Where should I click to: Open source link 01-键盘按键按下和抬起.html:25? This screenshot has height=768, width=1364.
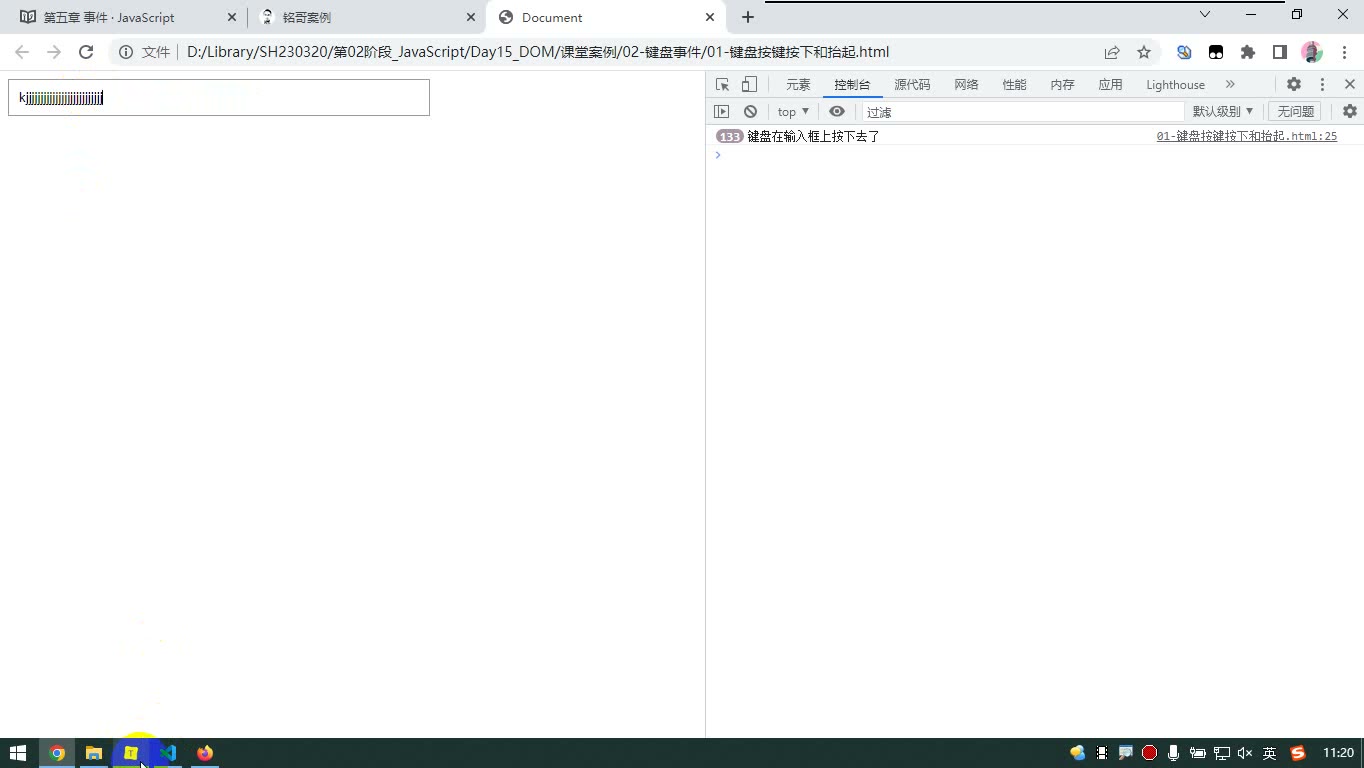pyautogui.click(x=1246, y=136)
